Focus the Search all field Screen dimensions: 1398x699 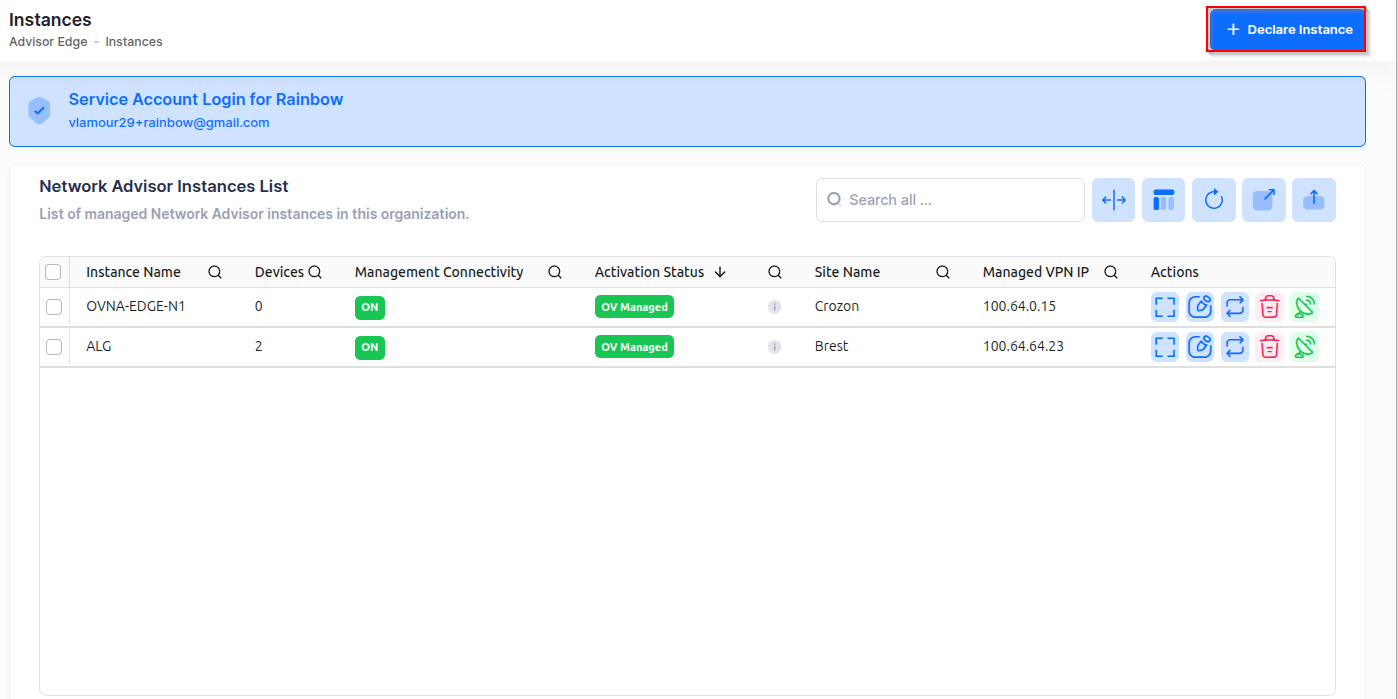click(x=950, y=200)
